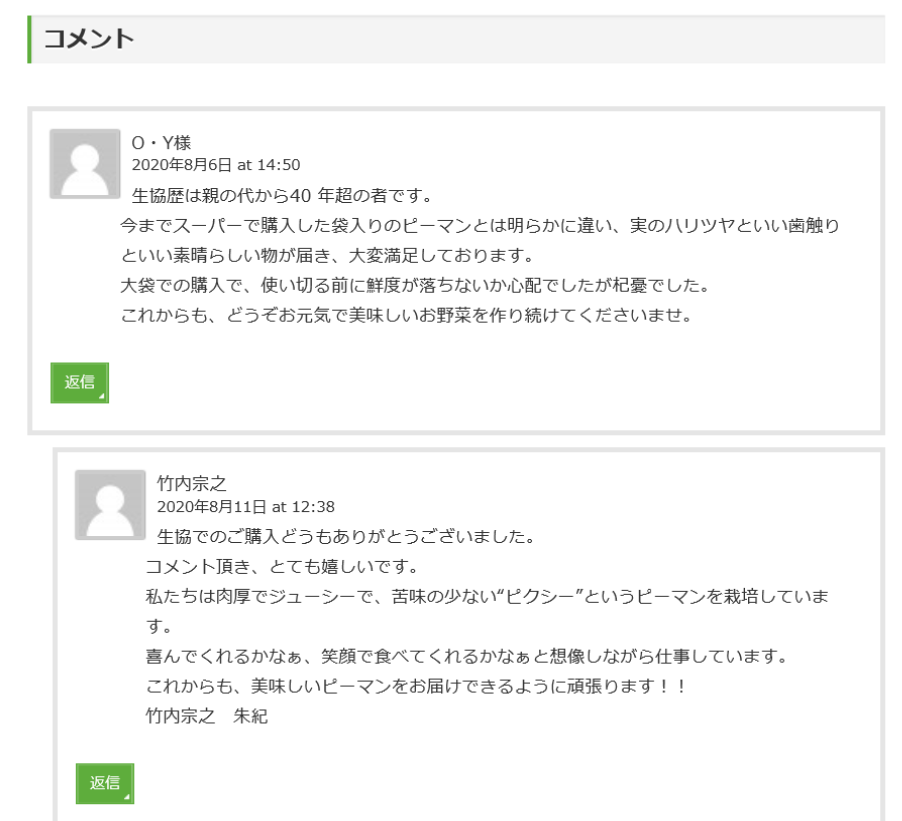Image resolution: width=902 pixels, height=821 pixels.
Task: Click the line starting 私たちは肉厚でジューシーで
Action: (486, 597)
